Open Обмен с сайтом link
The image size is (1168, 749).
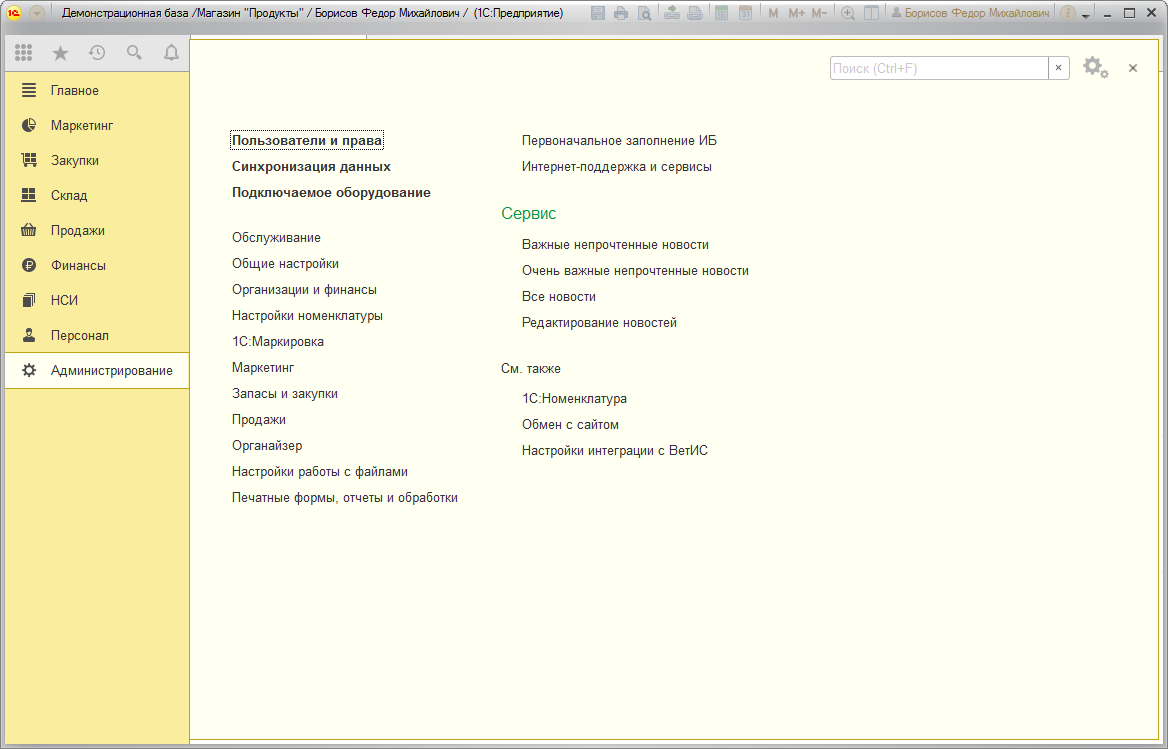570,424
